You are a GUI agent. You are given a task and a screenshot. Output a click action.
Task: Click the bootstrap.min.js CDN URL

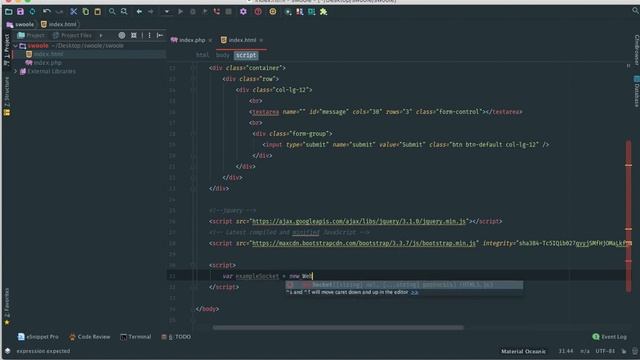364,243
